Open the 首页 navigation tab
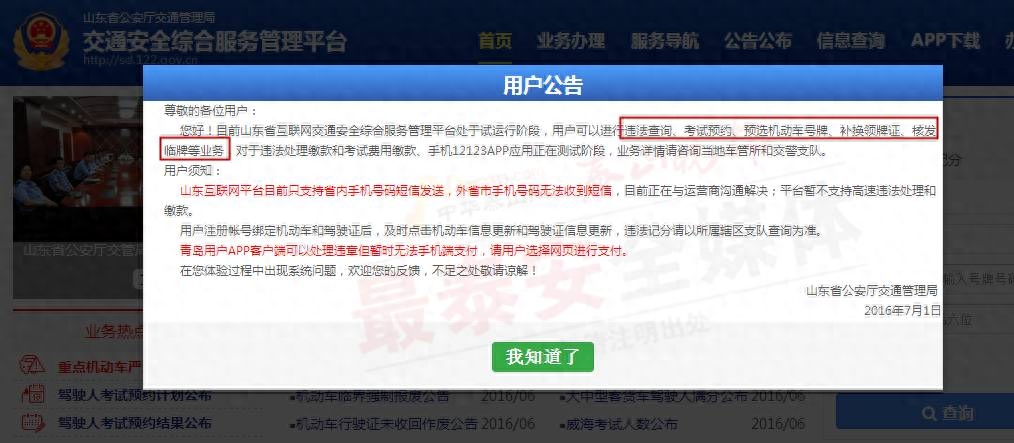The height and width of the screenshot is (443, 1014). pyautogui.click(x=495, y=41)
